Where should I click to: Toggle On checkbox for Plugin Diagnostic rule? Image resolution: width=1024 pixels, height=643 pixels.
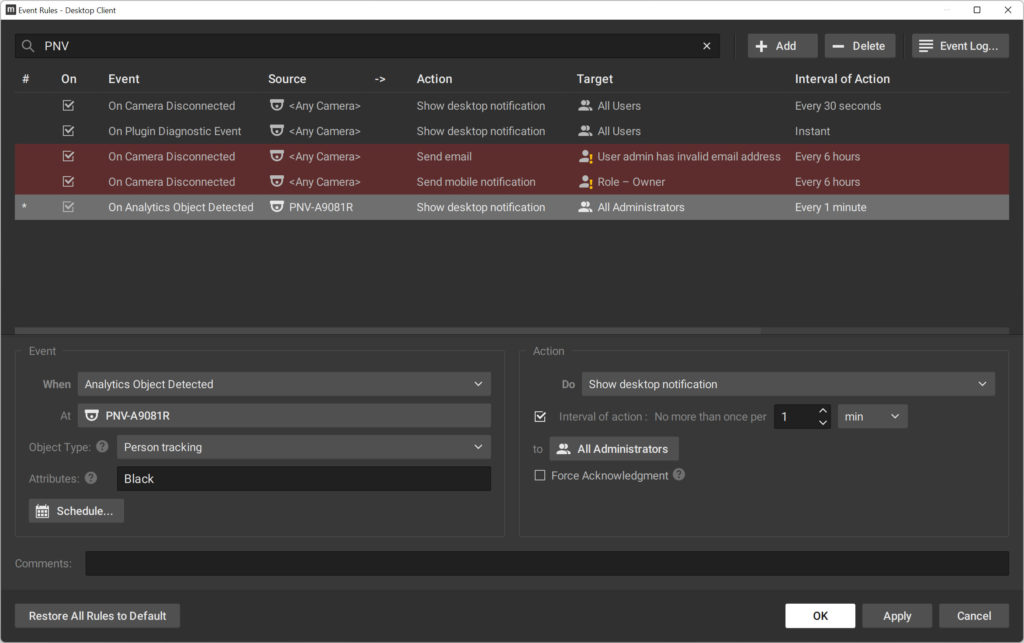(x=68, y=131)
